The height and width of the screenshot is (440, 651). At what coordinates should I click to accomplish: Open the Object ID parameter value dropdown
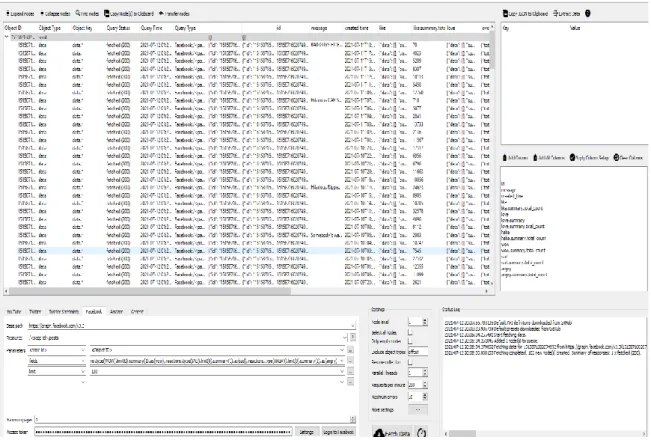342,350
